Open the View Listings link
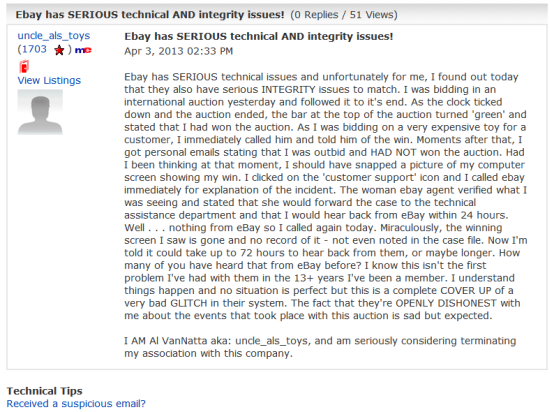The width and height of the screenshot is (550, 412). (x=49, y=80)
